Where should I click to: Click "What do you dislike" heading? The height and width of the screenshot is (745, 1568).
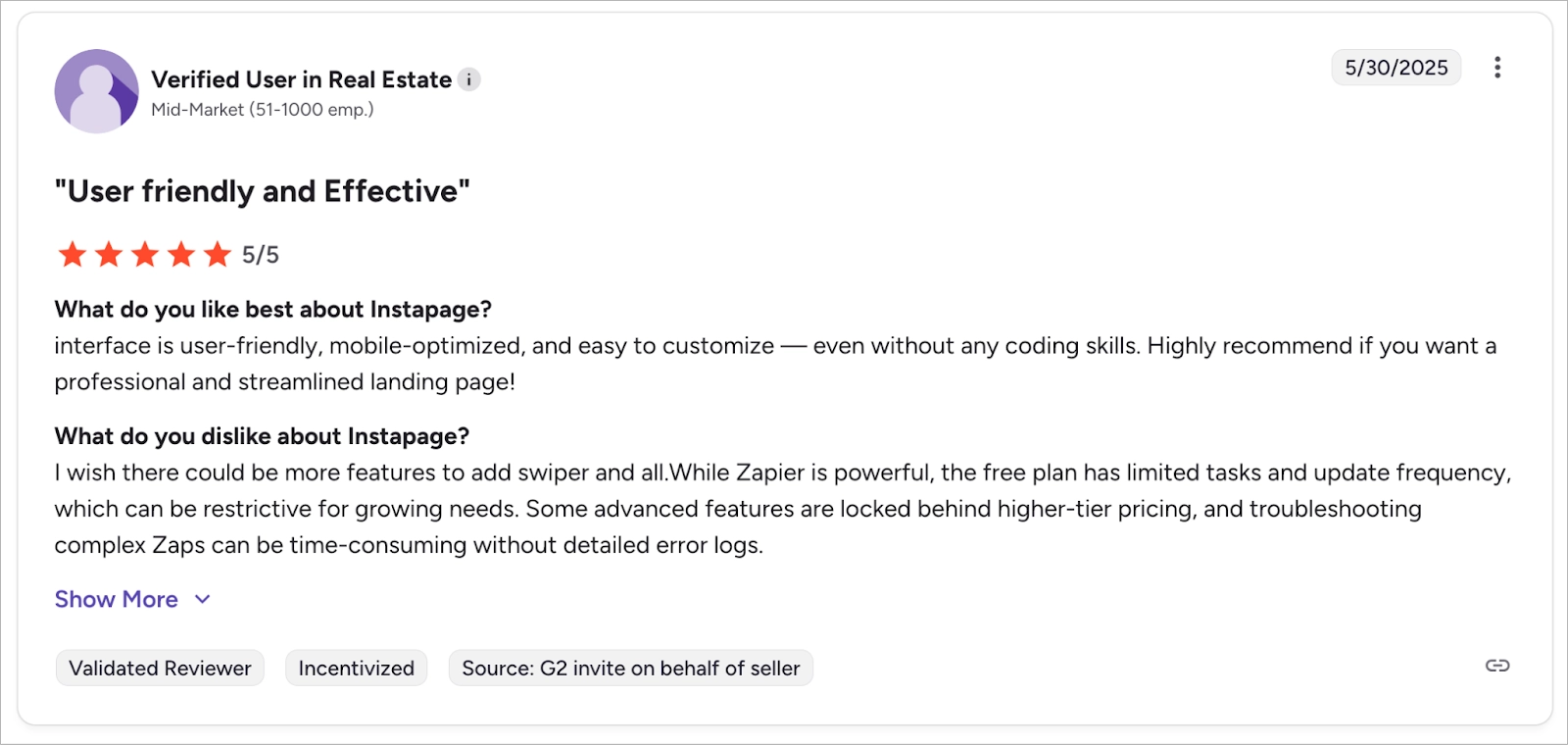(x=262, y=436)
